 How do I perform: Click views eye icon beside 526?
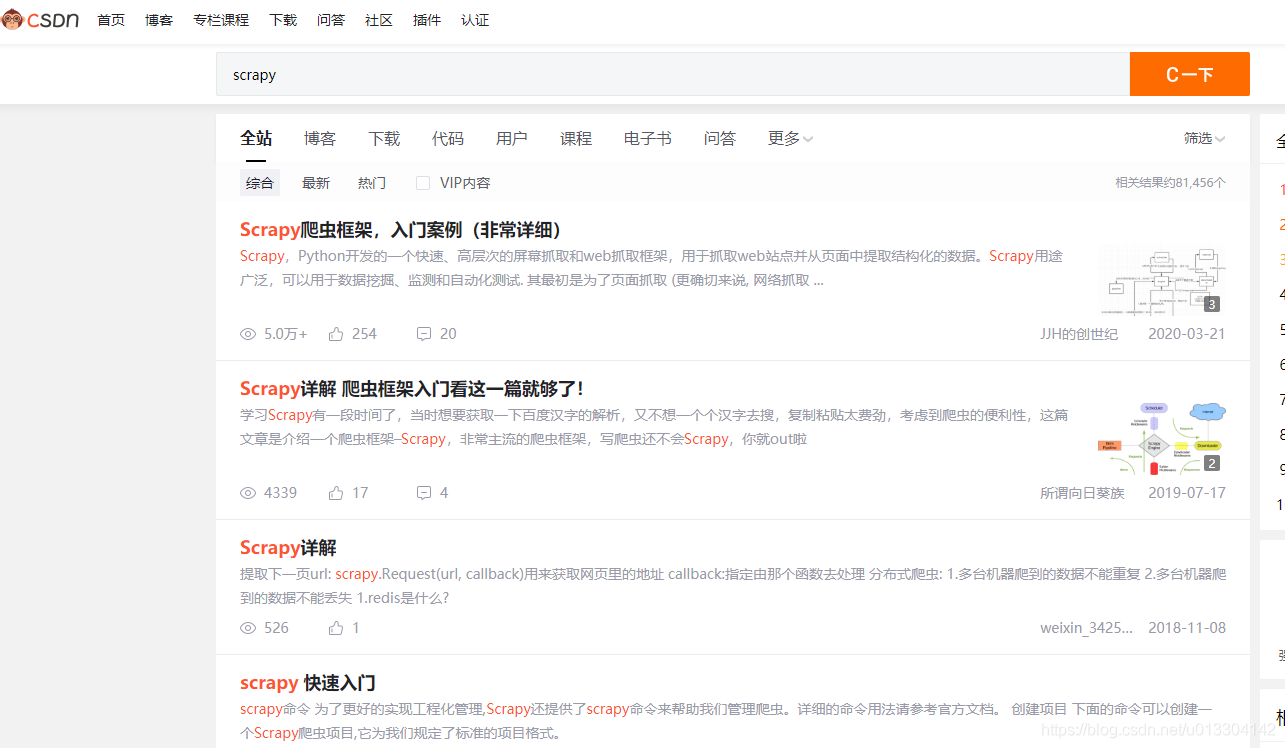point(248,628)
